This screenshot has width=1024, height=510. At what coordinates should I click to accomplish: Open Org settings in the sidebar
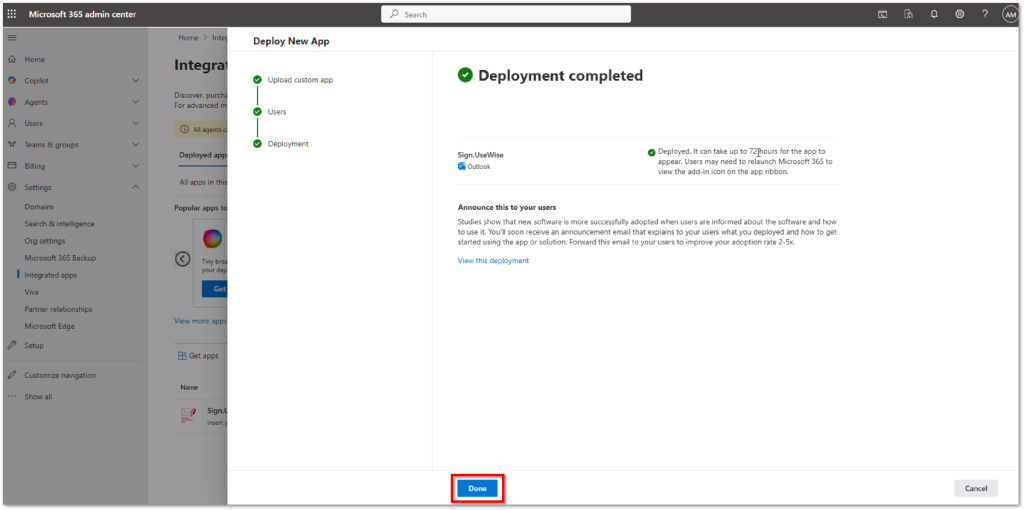(x=45, y=241)
